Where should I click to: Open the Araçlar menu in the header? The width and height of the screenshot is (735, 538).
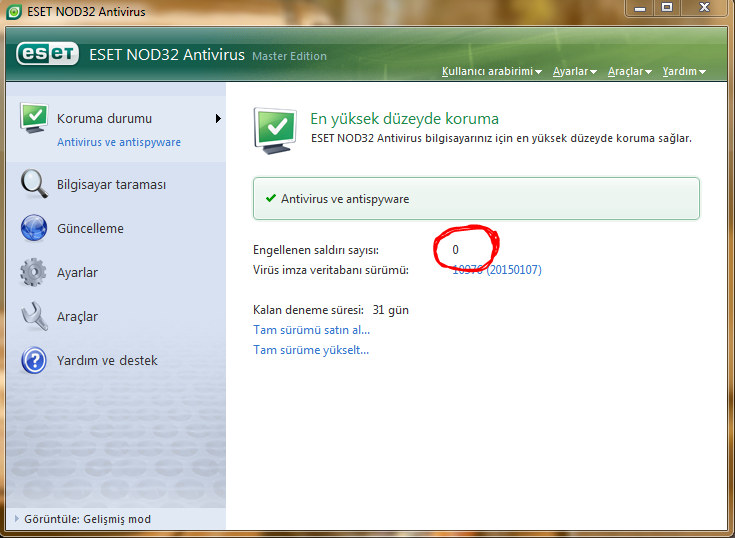(x=630, y=71)
